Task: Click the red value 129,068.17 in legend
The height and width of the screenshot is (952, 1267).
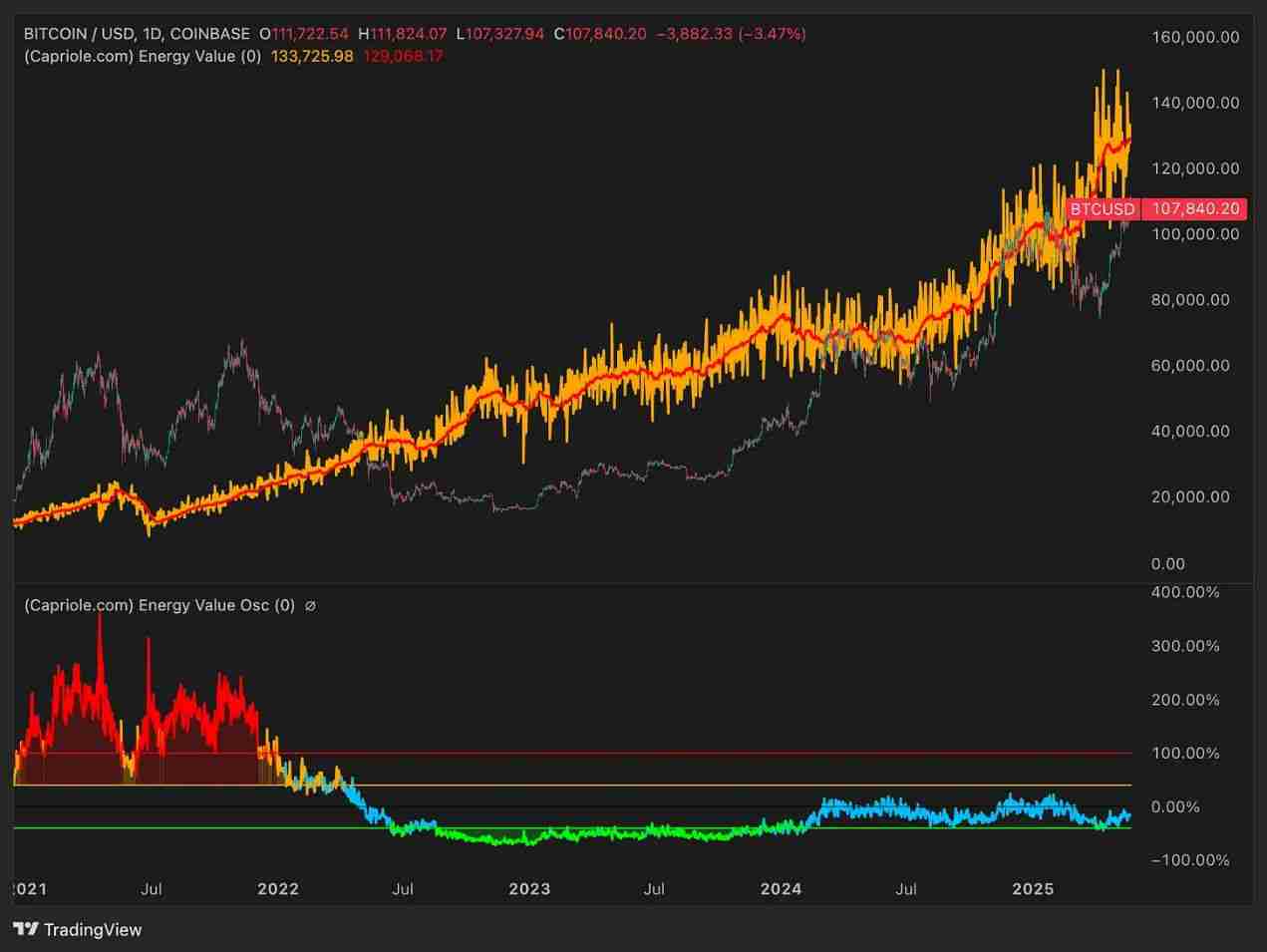Action: click(404, 57)
